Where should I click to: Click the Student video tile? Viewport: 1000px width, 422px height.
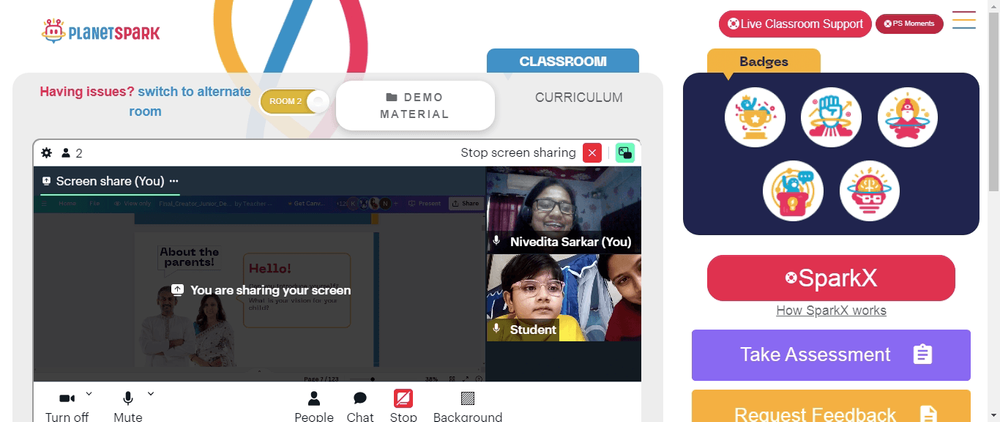pyautogui.click(x=564, y=298)
